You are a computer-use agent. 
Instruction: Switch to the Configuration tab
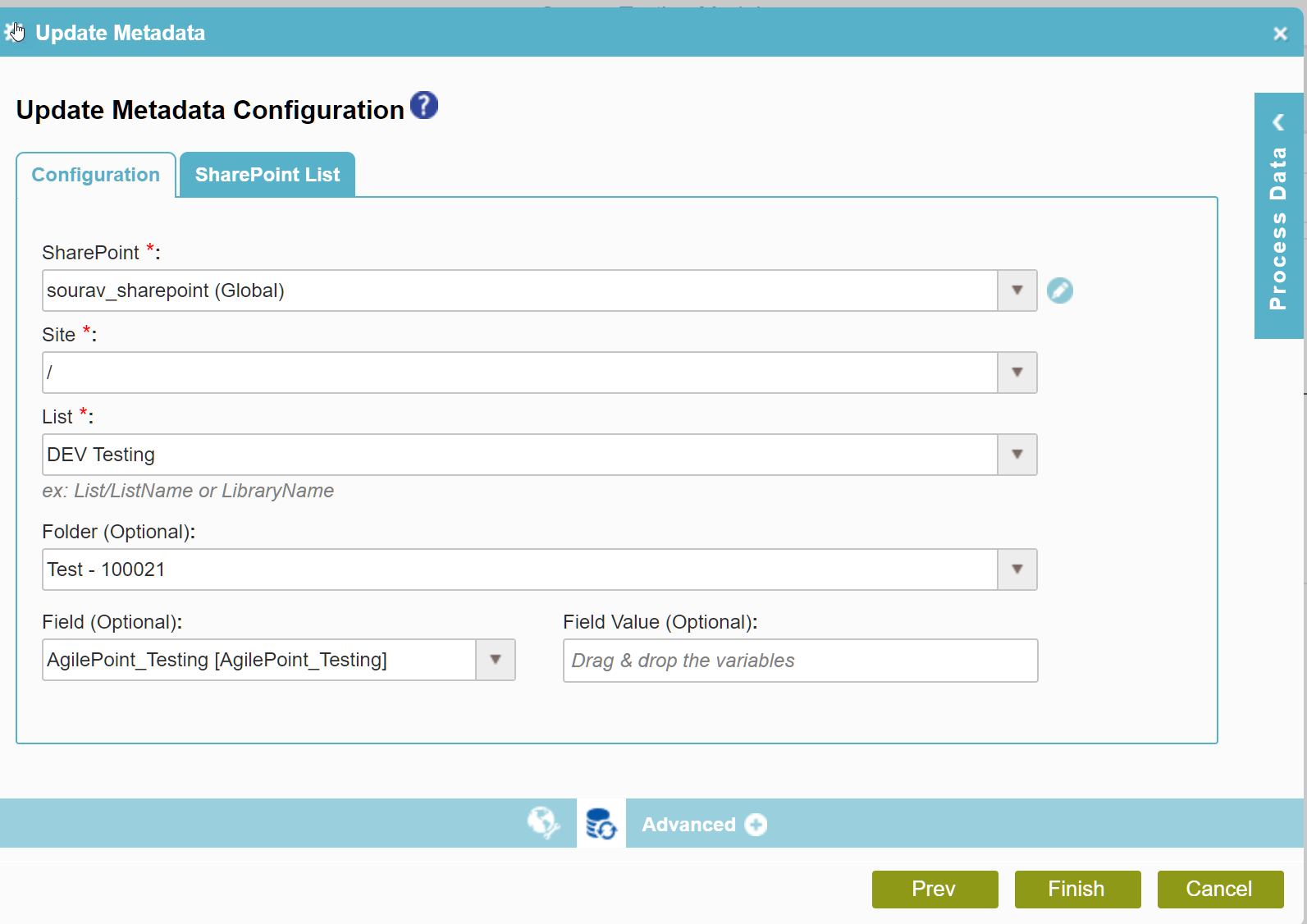tap(96, 175)
